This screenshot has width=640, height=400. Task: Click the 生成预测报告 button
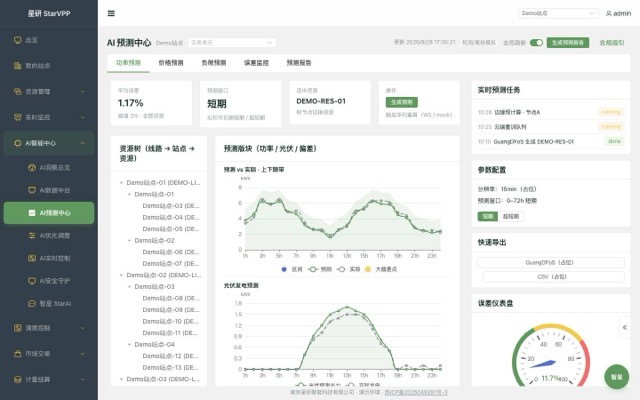(568, 42)
